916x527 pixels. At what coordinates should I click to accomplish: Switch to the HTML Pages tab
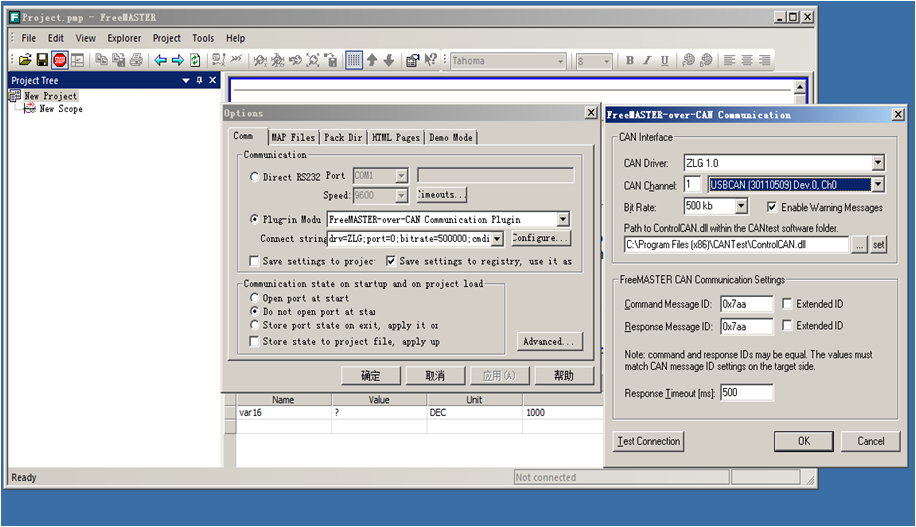[x=395, y=137]
